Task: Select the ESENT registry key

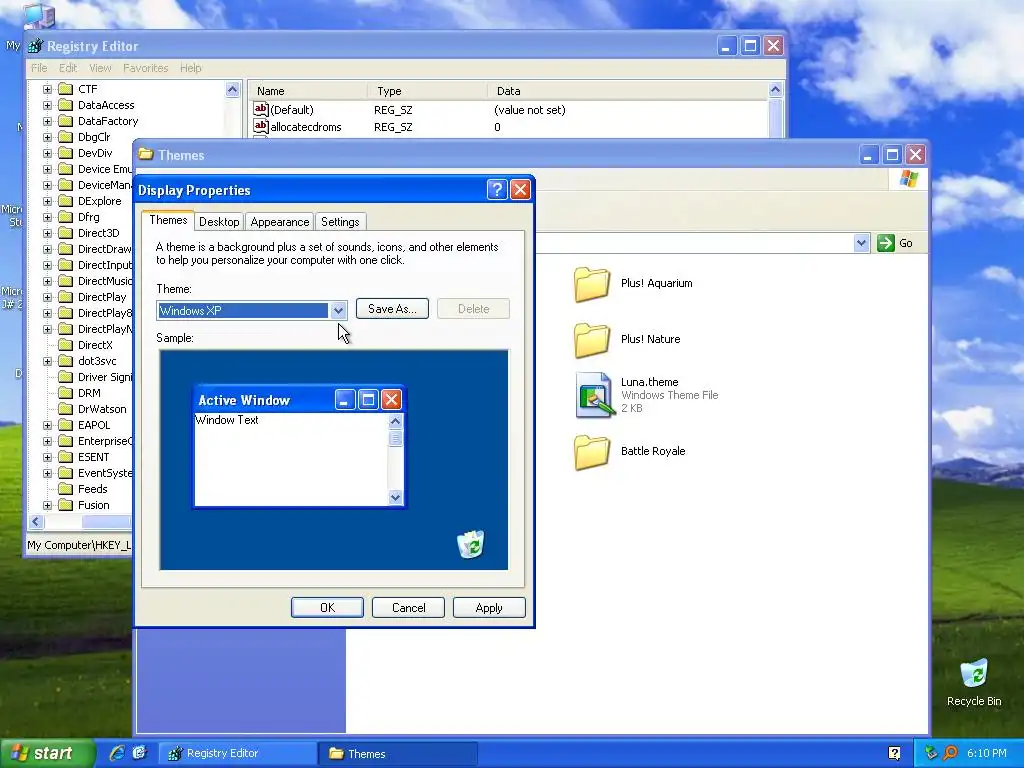Action: 93,457
